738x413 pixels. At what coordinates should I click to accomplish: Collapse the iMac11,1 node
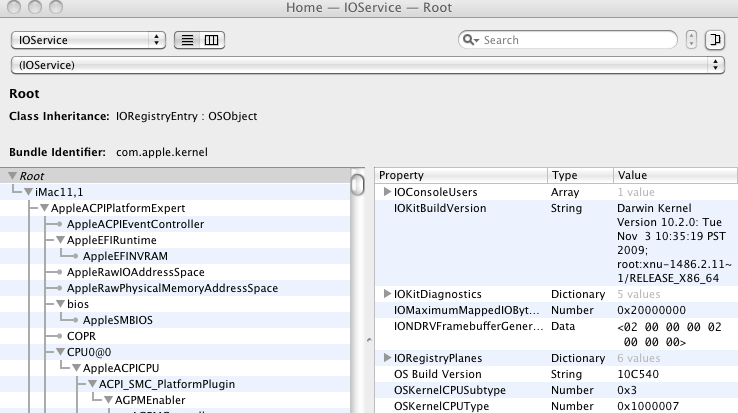(29, 192)
